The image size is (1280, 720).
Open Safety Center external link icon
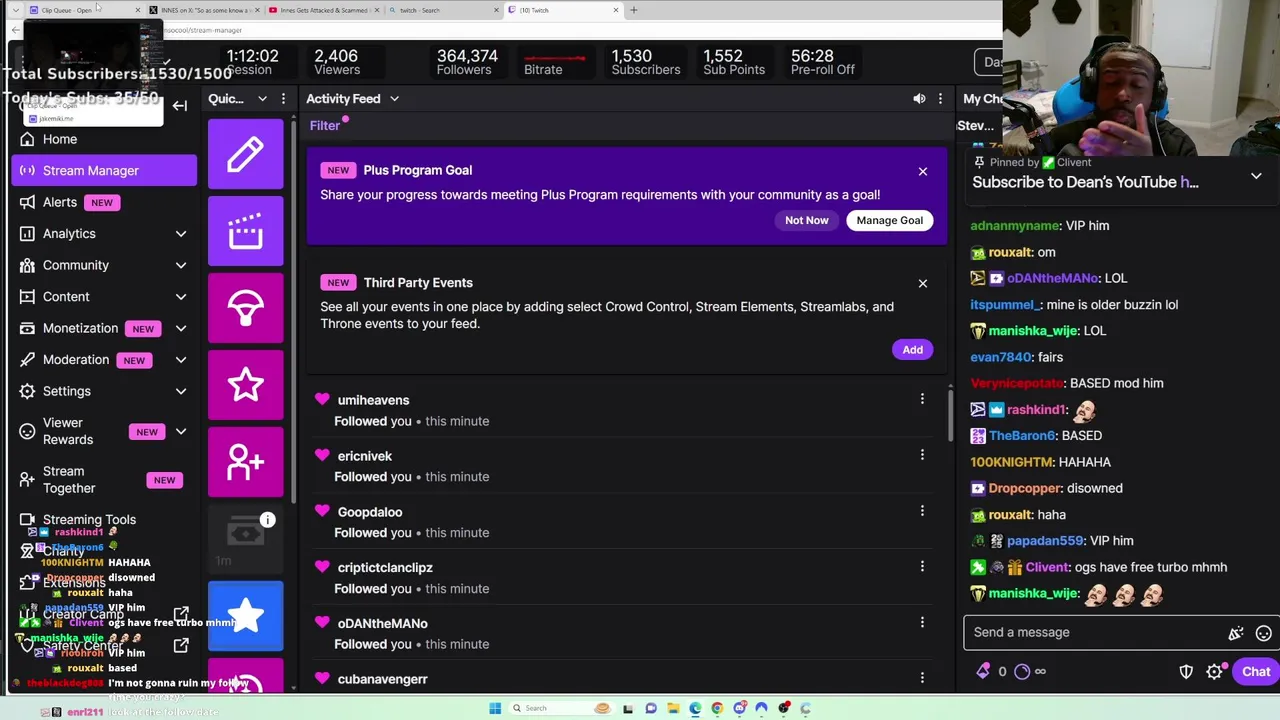click(x=181, y=646)
